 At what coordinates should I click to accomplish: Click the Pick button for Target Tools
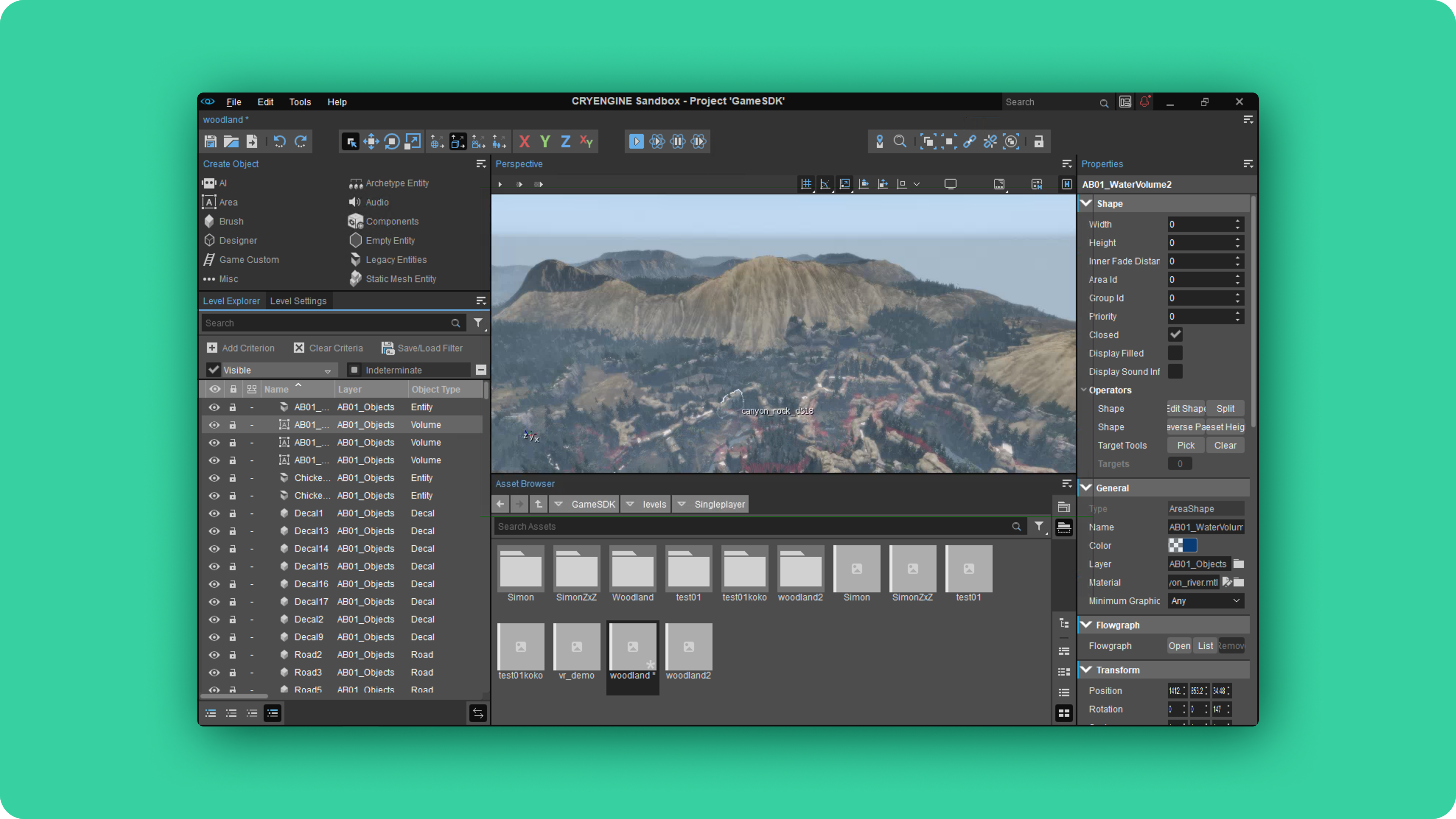(x=1185, y=446)
